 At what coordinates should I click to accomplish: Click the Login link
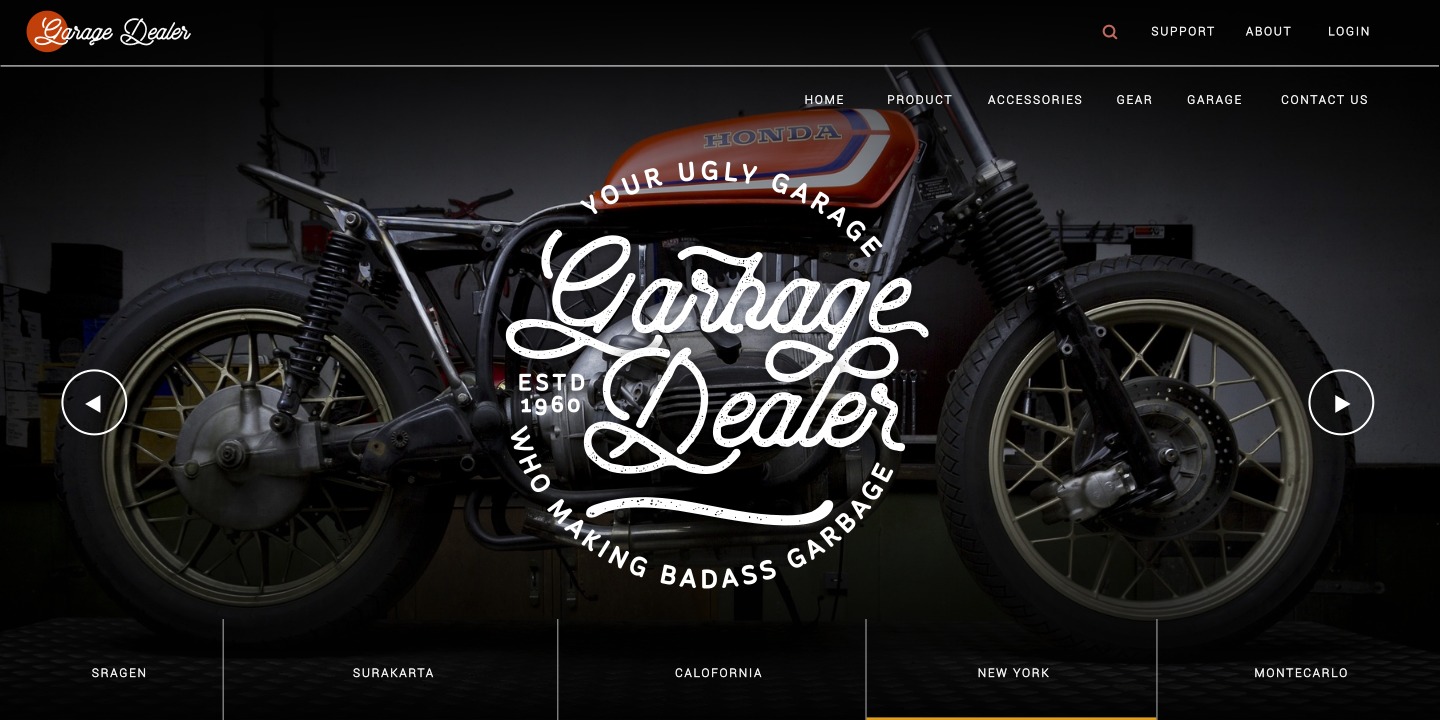[1349, 32]
